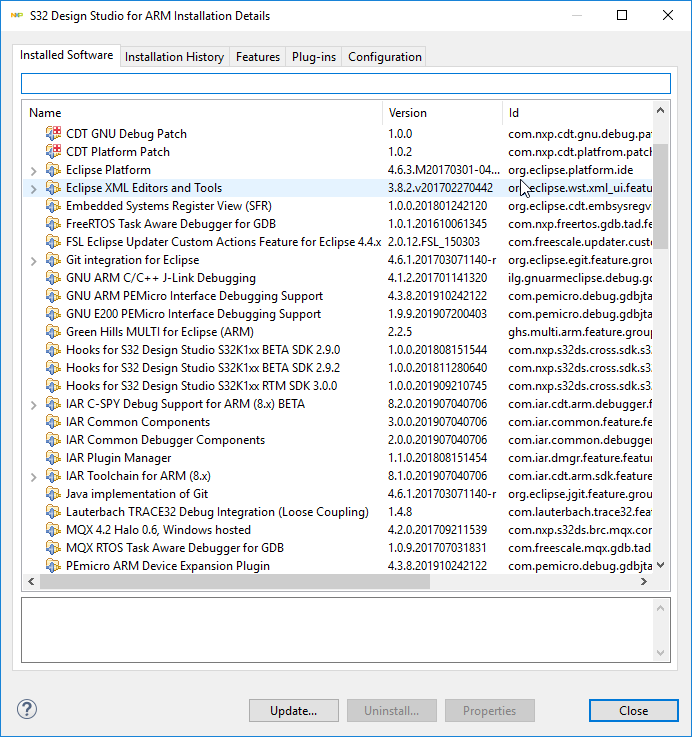692x737 pixels.
Task: Expand Git integration for Eclipse node
Action: tap(33, 261)
